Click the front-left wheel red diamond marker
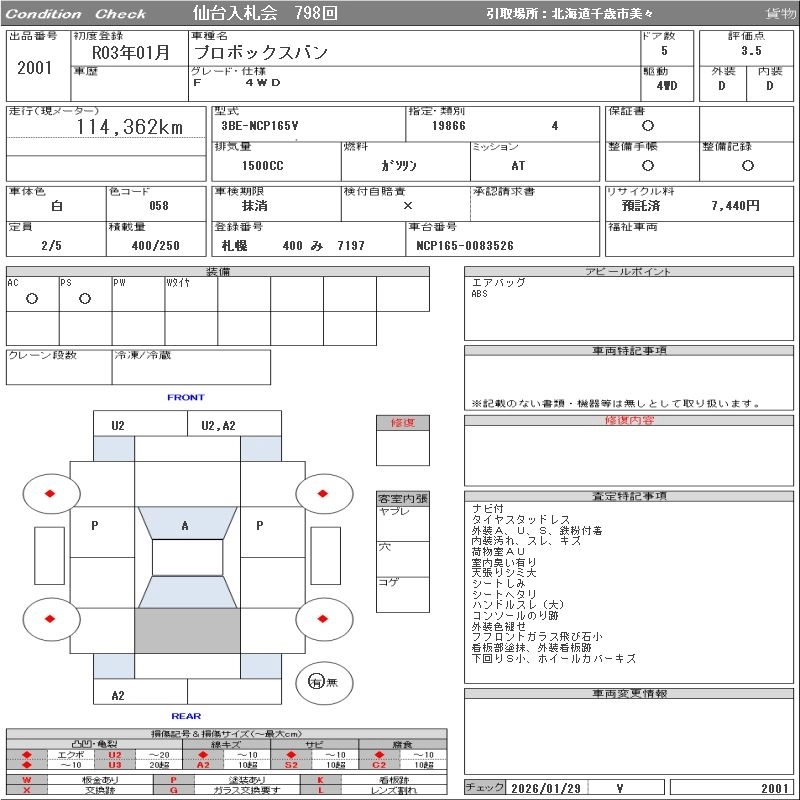The height and width of the screenshot is (800, 800). click(51, 492)
